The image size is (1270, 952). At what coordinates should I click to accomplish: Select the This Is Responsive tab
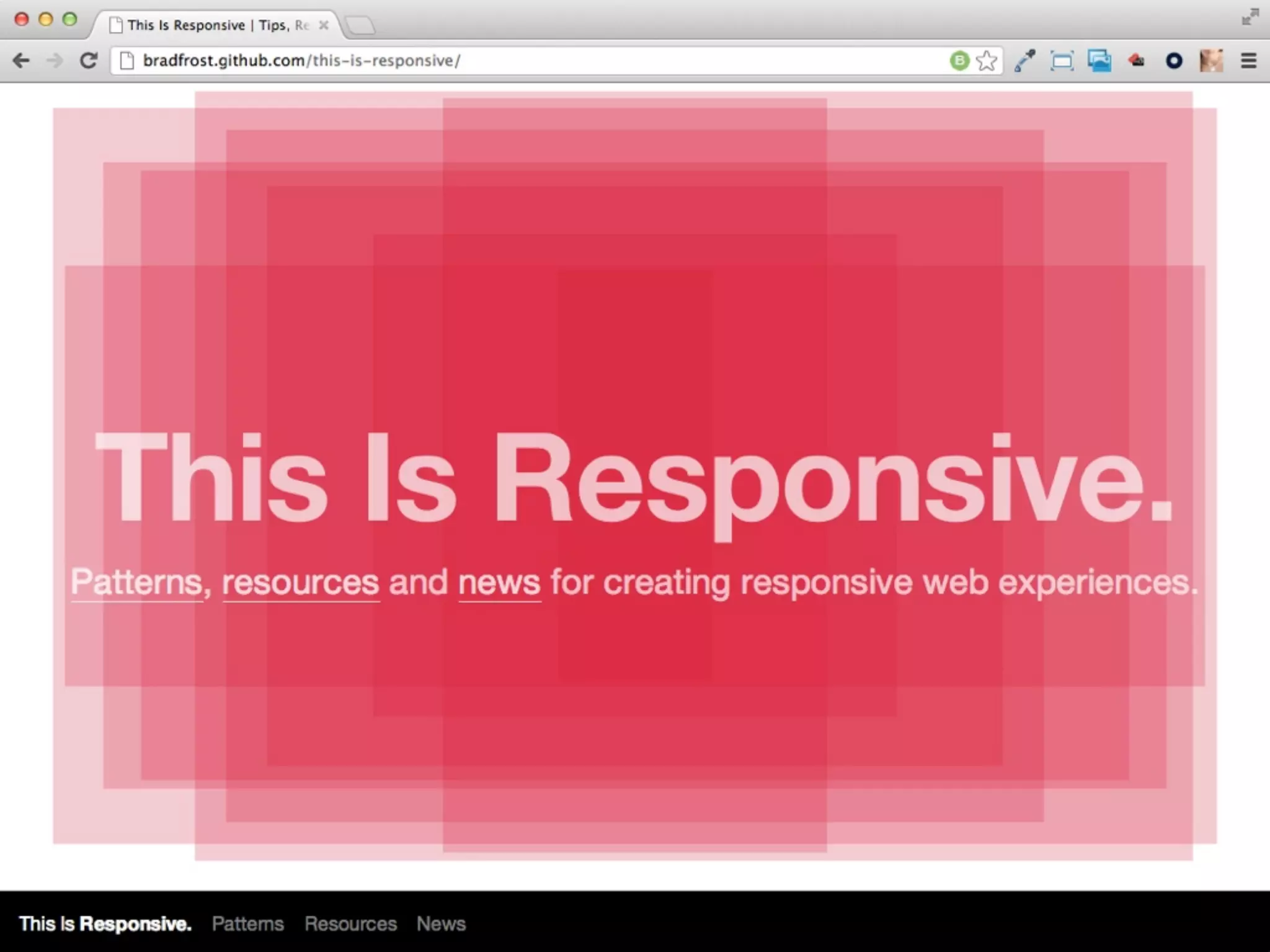(211, 25)
